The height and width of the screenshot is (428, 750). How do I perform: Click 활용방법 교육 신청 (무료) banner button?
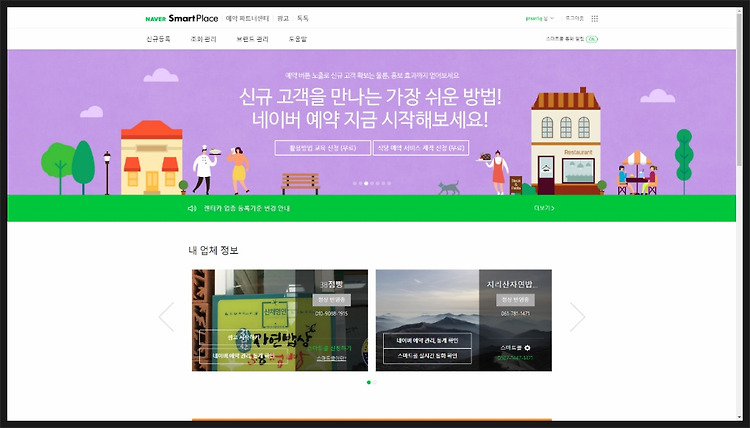tap(323, 148)
